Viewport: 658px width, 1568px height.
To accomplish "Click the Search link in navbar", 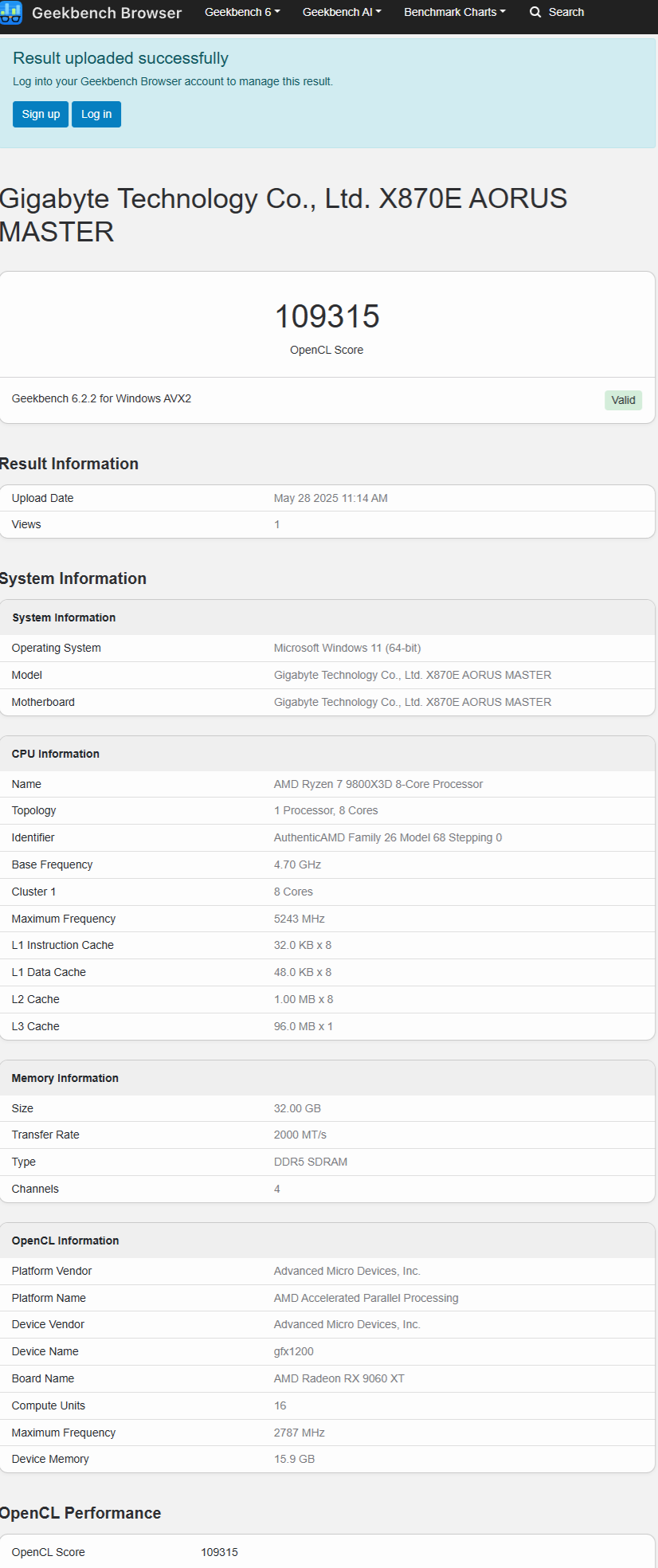I will 566,12.
